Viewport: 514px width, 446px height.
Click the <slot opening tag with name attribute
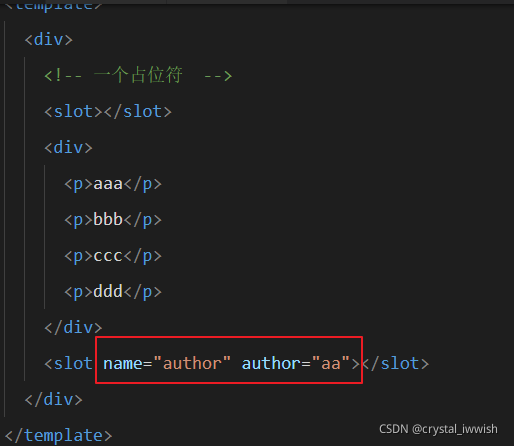(68, 363)
